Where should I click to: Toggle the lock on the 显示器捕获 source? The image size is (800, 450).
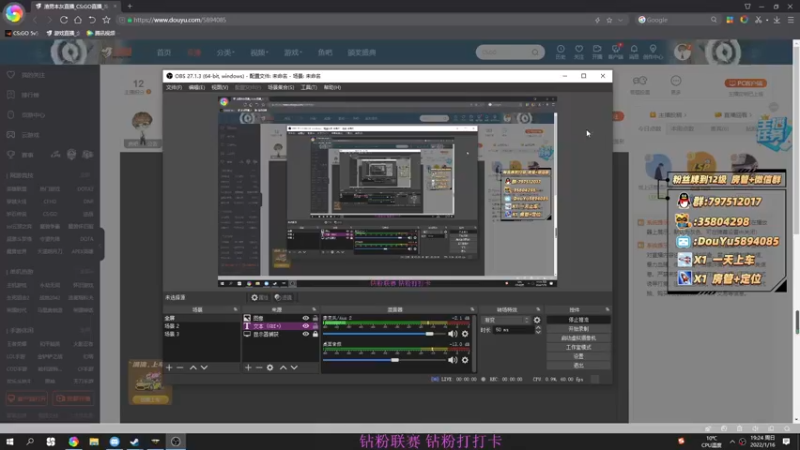click(315, 334)
